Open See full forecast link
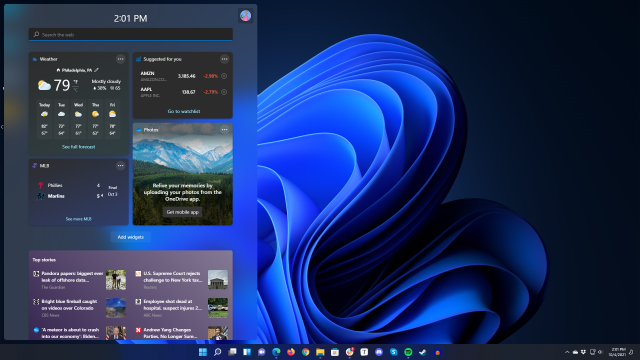 (x=78, y=147)
